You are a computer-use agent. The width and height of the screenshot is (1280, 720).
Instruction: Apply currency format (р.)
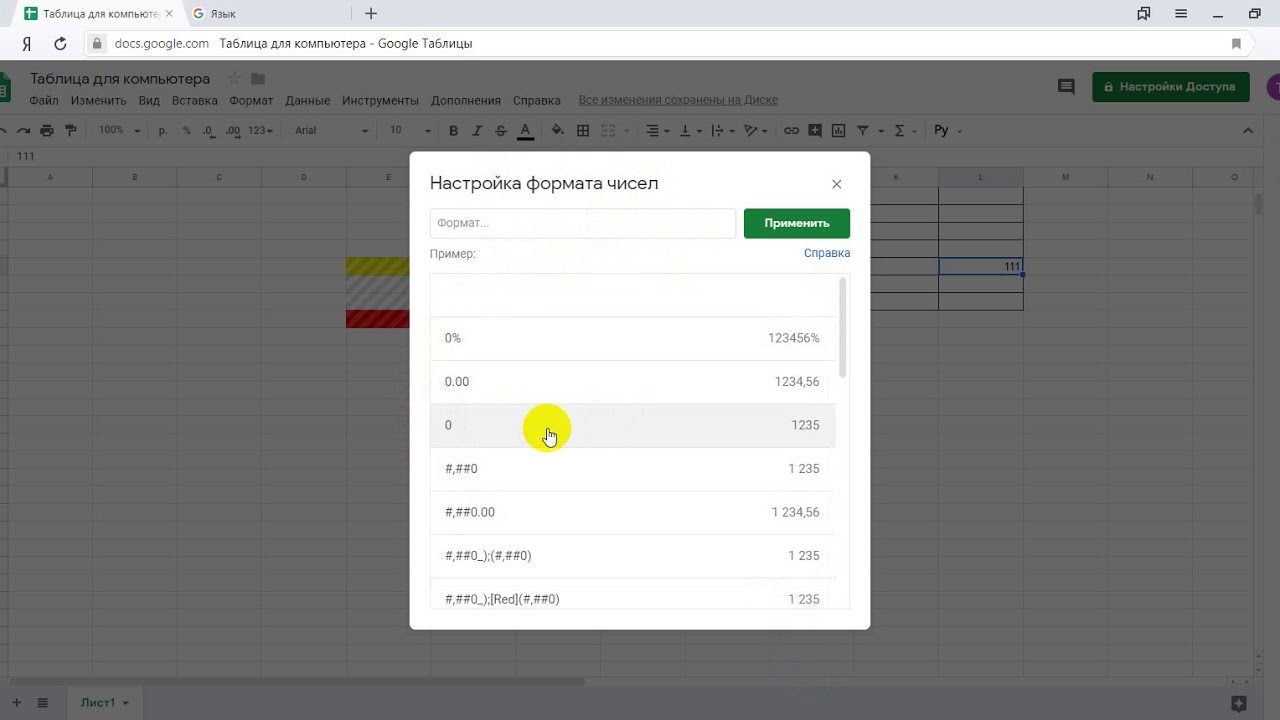(x=163, y=130)
